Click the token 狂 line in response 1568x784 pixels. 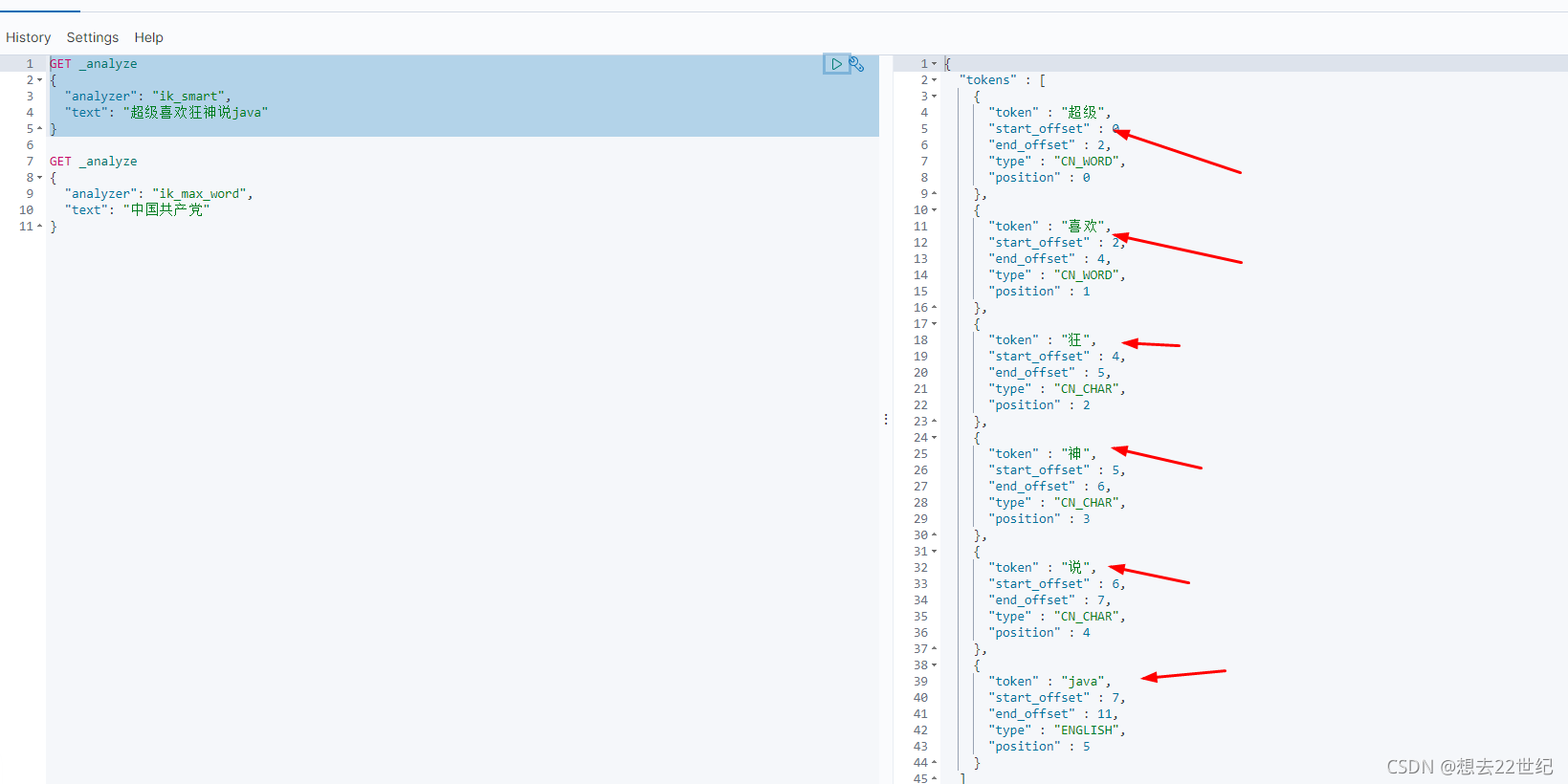pos(1042,340)
